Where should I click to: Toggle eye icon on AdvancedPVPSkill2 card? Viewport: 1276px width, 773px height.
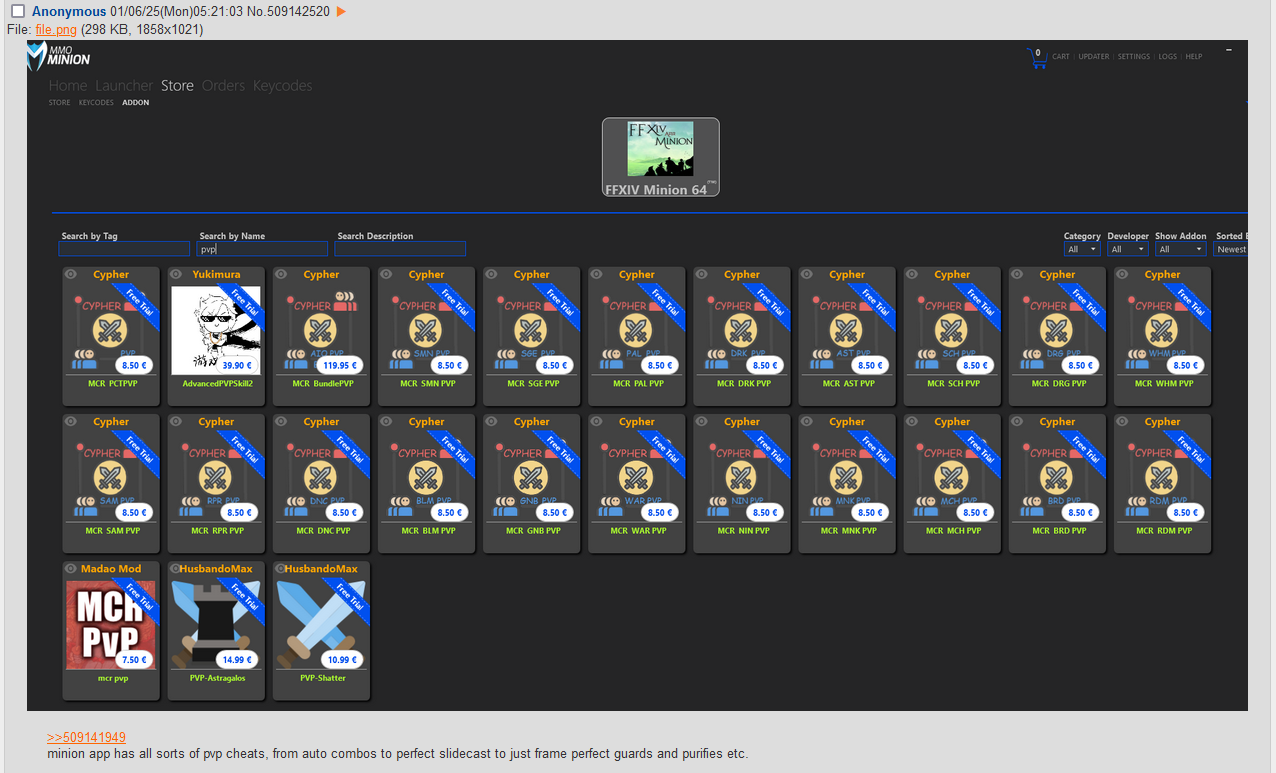pos(176,274)
